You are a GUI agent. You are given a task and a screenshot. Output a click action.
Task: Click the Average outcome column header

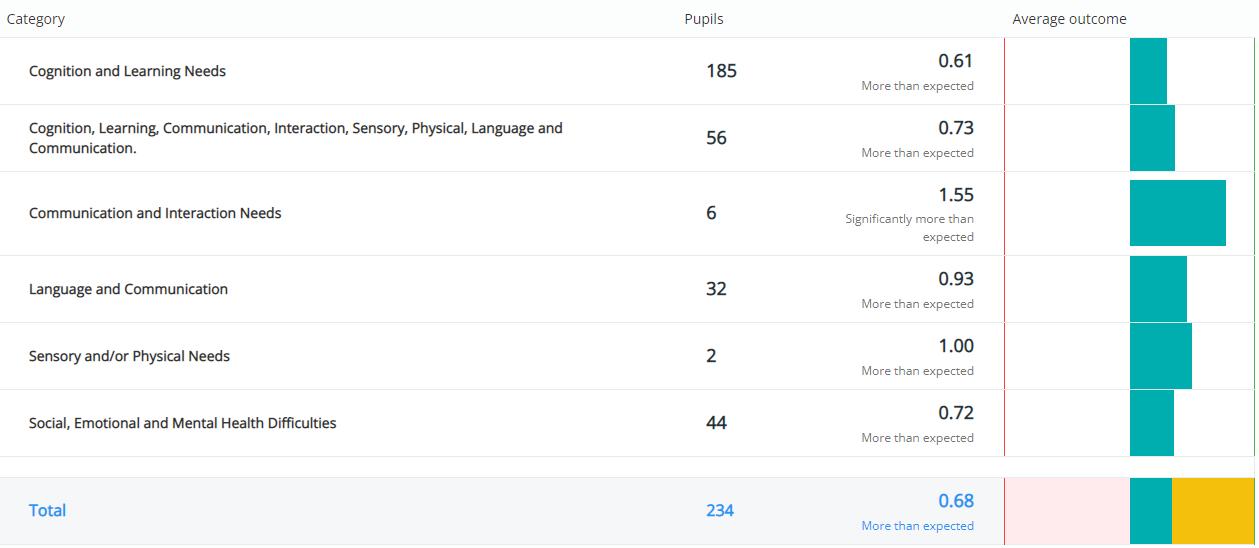(x=1069, y=19)
